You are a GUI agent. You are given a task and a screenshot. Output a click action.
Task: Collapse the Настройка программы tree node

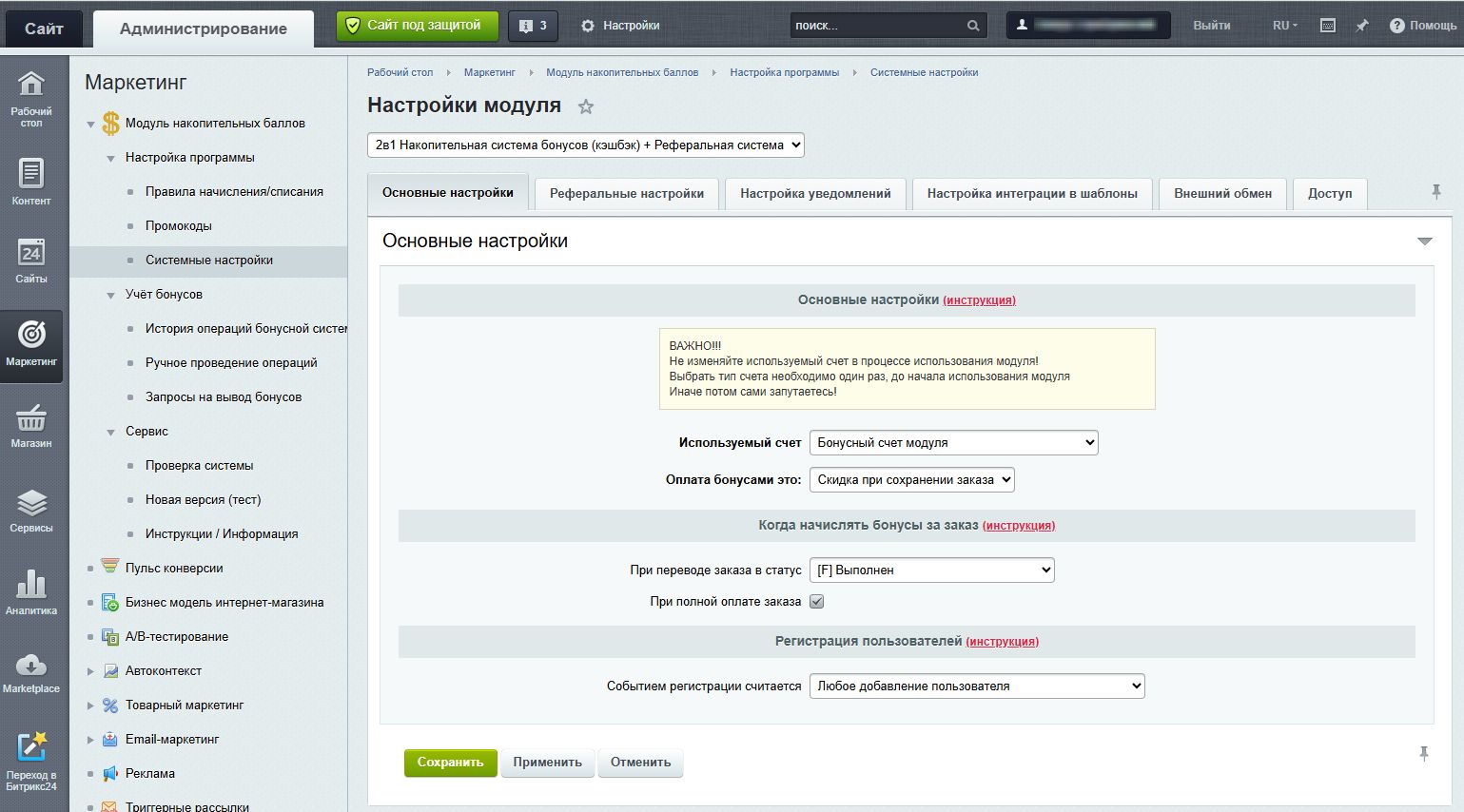(111, 158)
